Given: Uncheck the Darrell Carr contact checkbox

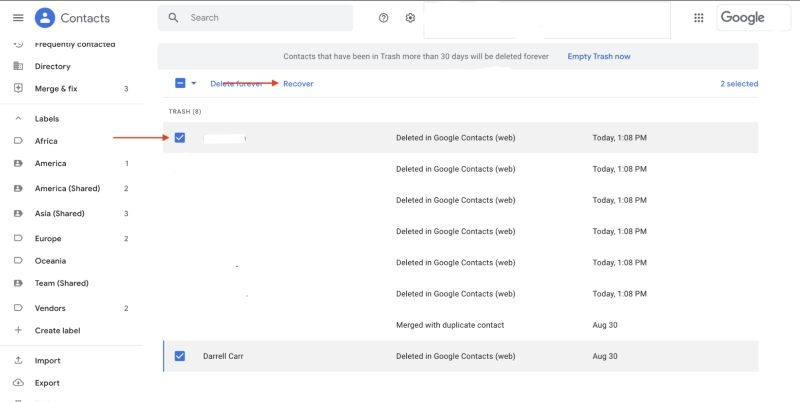Looking at the screenshot, I should tap(180, 355).
